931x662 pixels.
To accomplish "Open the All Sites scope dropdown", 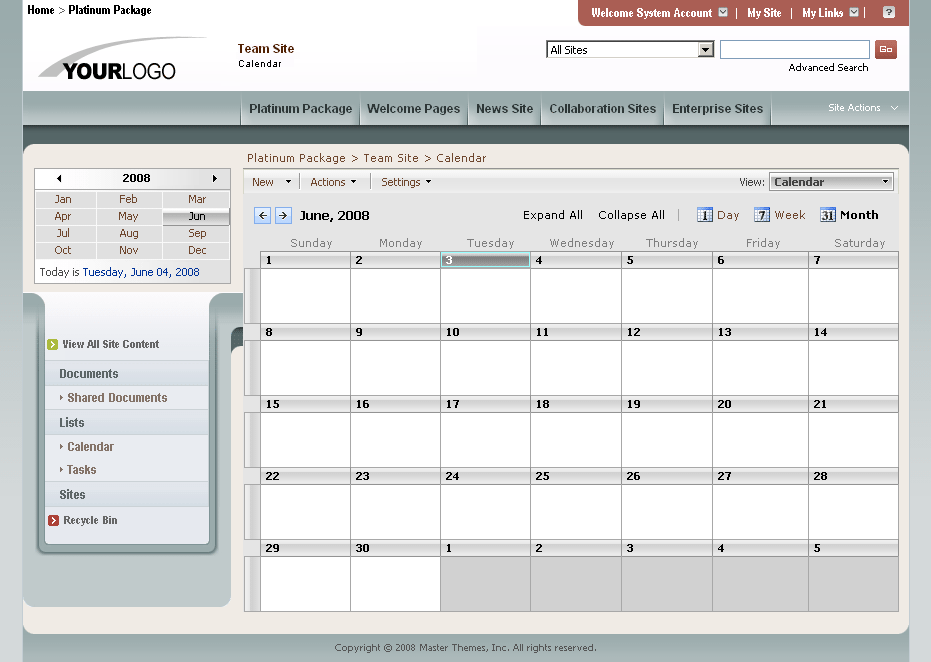I will (x=629, y=48).
